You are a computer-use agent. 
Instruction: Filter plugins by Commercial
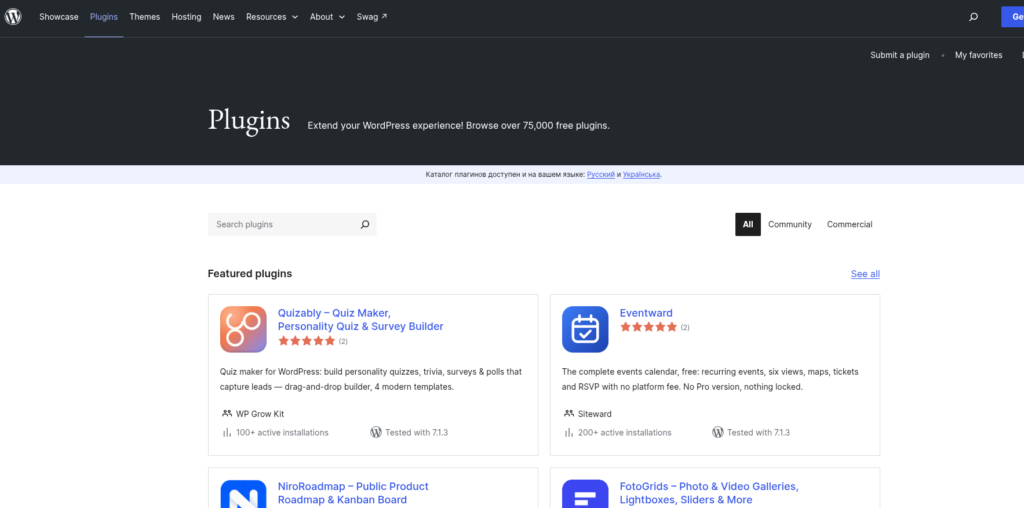849,224
